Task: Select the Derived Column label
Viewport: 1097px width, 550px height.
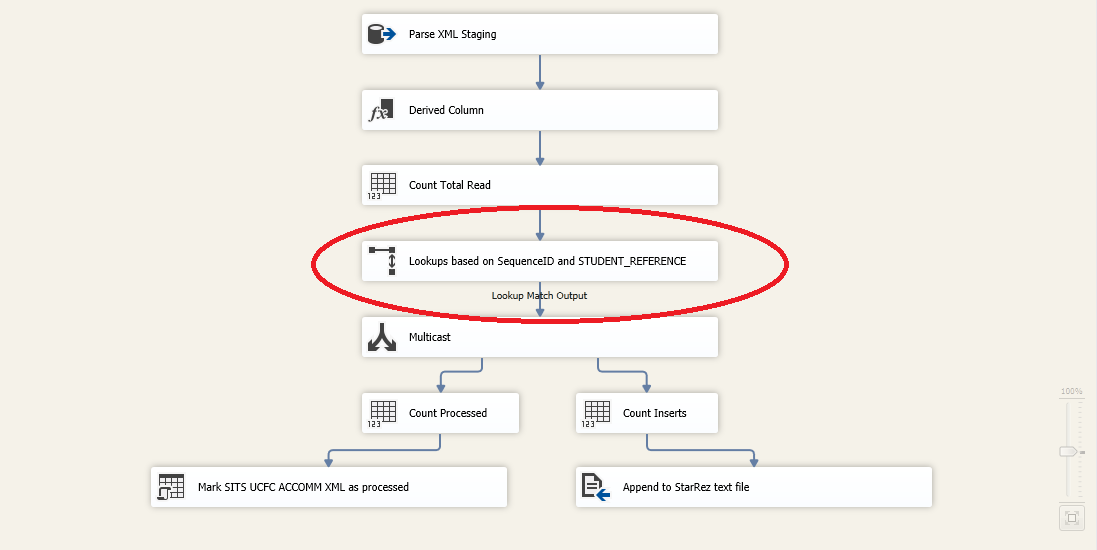Action: click(x=446, y=111)
